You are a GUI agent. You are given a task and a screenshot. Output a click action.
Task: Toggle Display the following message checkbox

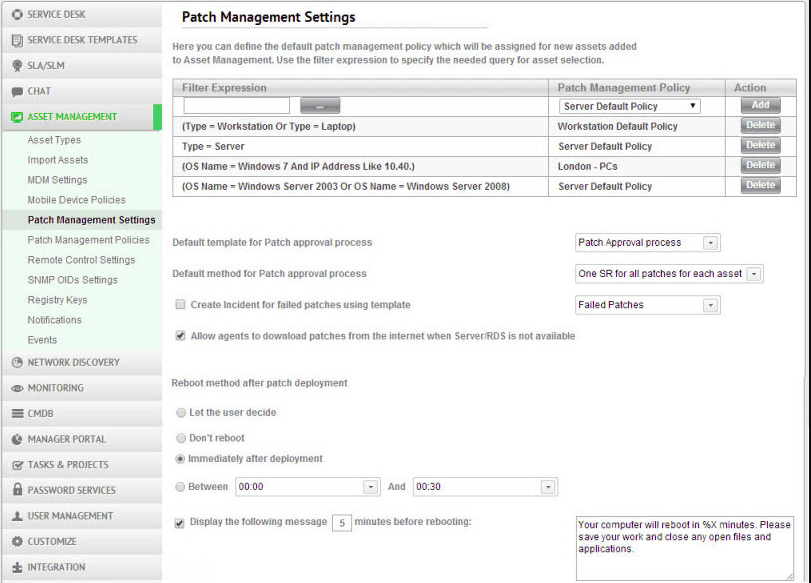(x=179, y=522)
